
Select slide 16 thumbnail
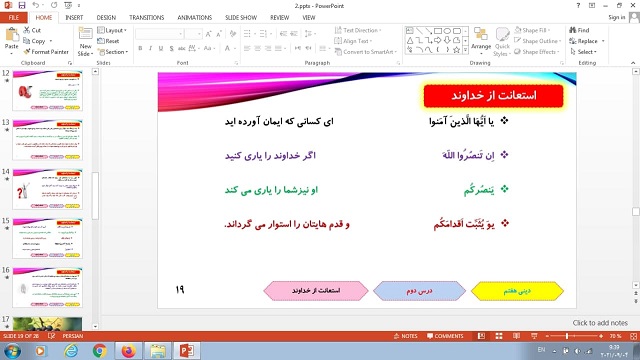(47, 287)
